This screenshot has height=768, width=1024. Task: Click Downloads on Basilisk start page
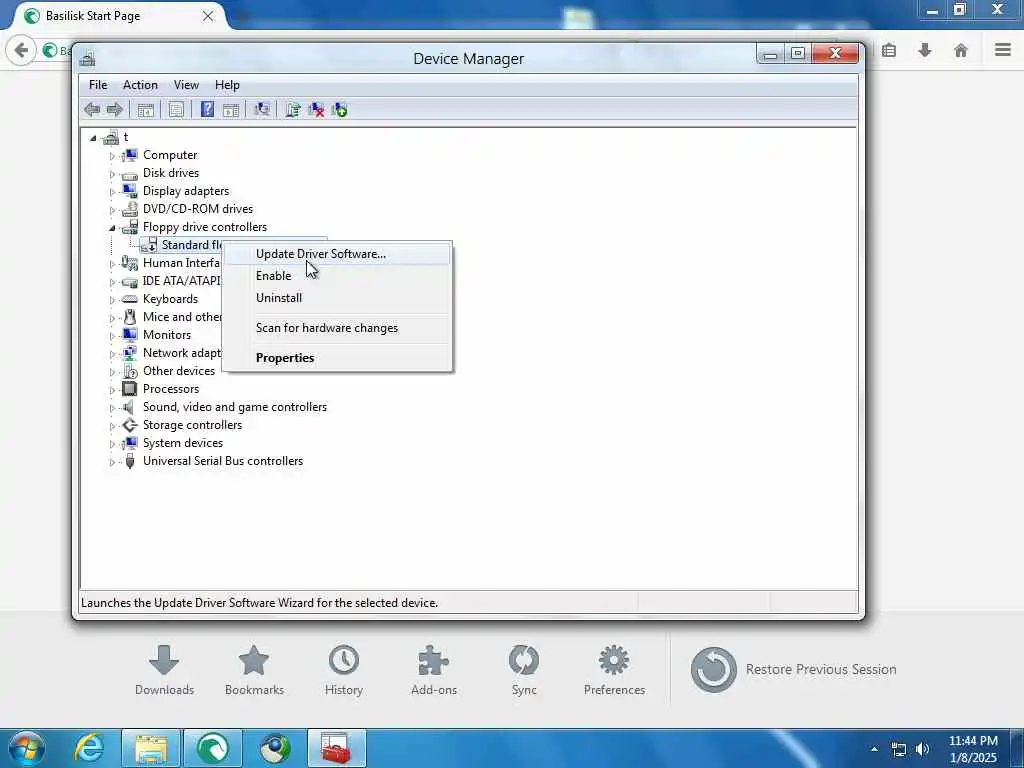[164, 669]
